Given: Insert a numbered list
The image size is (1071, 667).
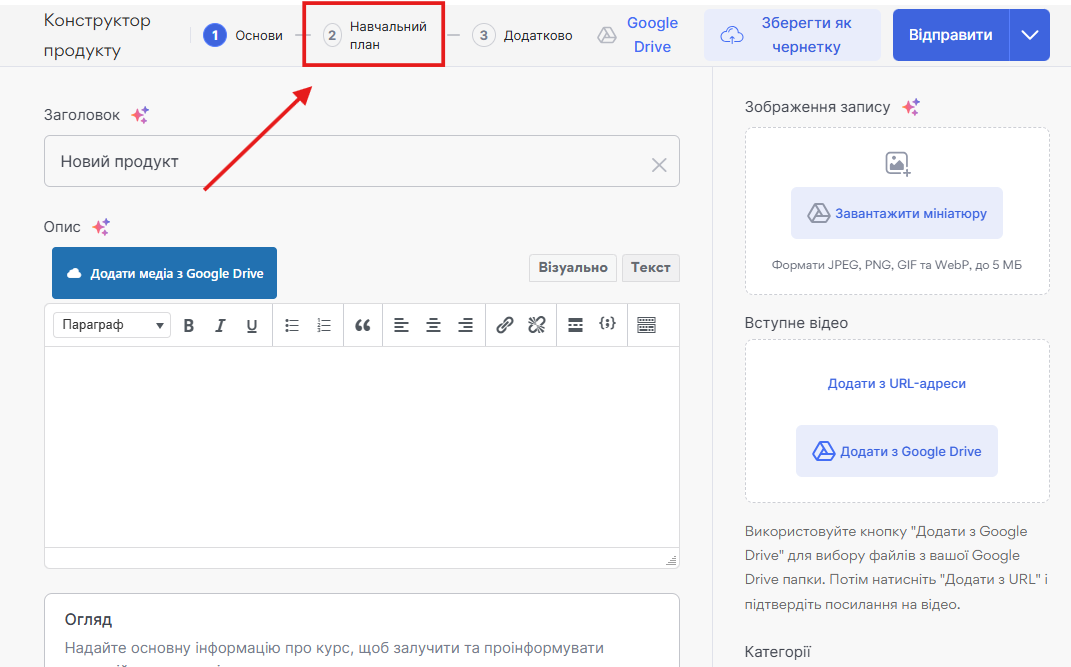Looking at the screenshot, I should tap(324, 325).
